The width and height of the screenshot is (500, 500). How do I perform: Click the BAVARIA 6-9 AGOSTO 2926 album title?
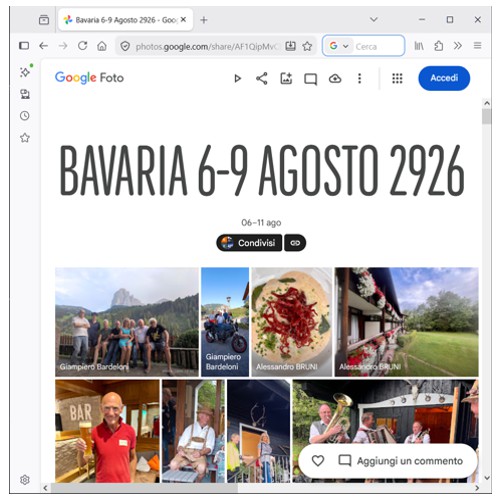point(262,170)
